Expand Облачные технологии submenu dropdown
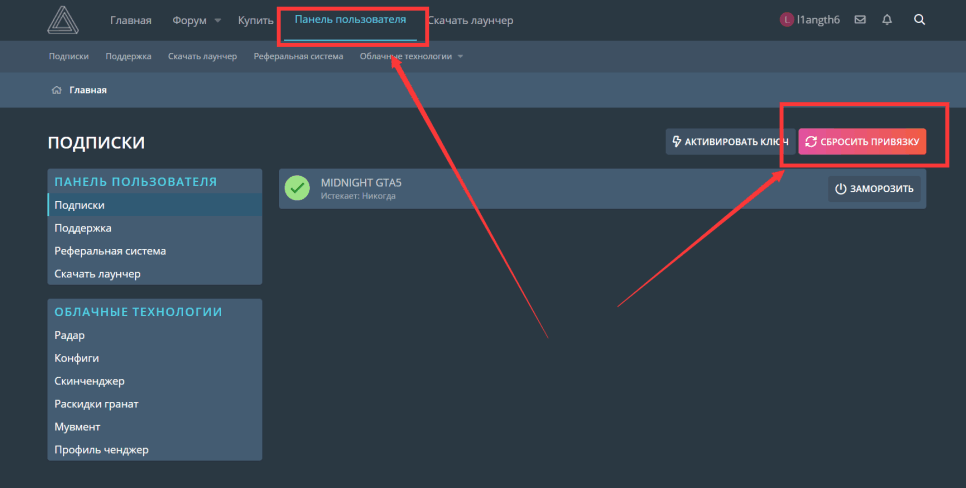This screenshot has height=488, width=966. [x=460, y=56]
